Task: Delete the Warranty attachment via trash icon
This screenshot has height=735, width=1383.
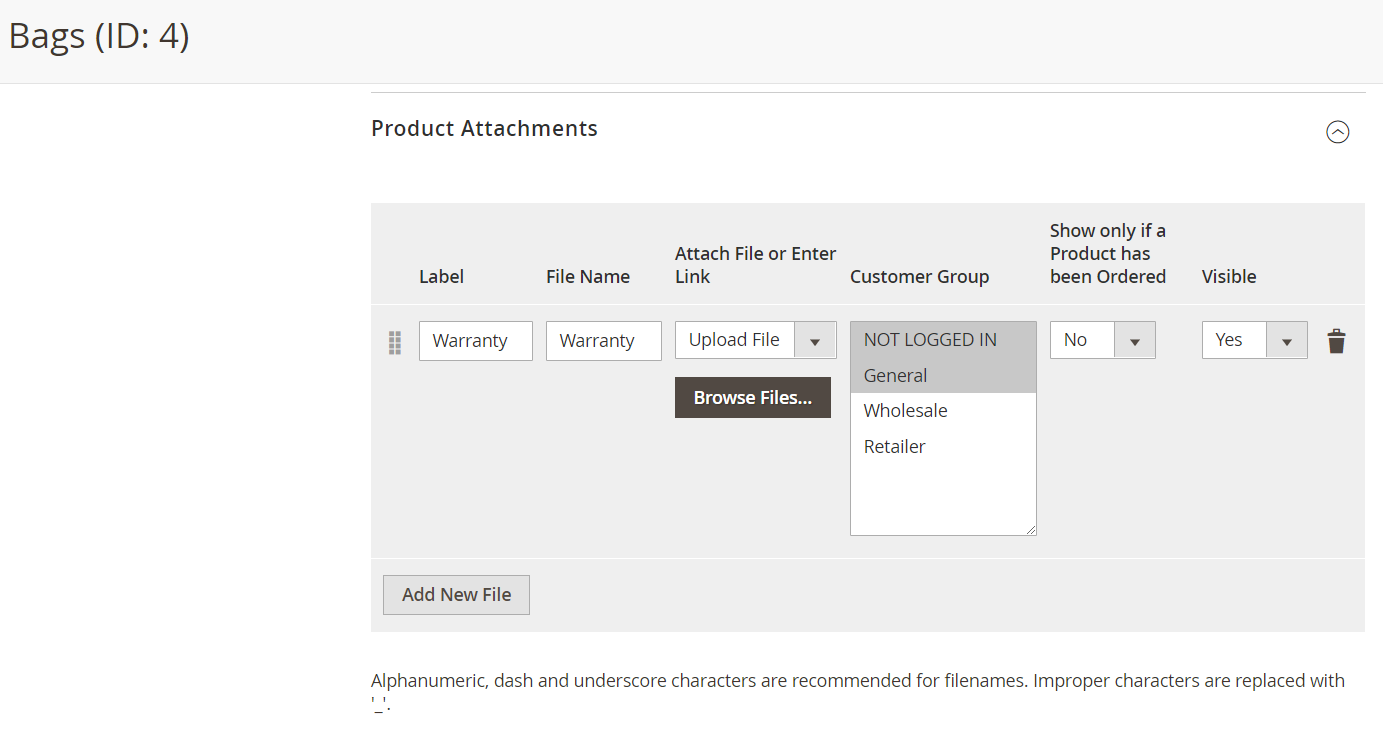Action: coord(1337,340)
